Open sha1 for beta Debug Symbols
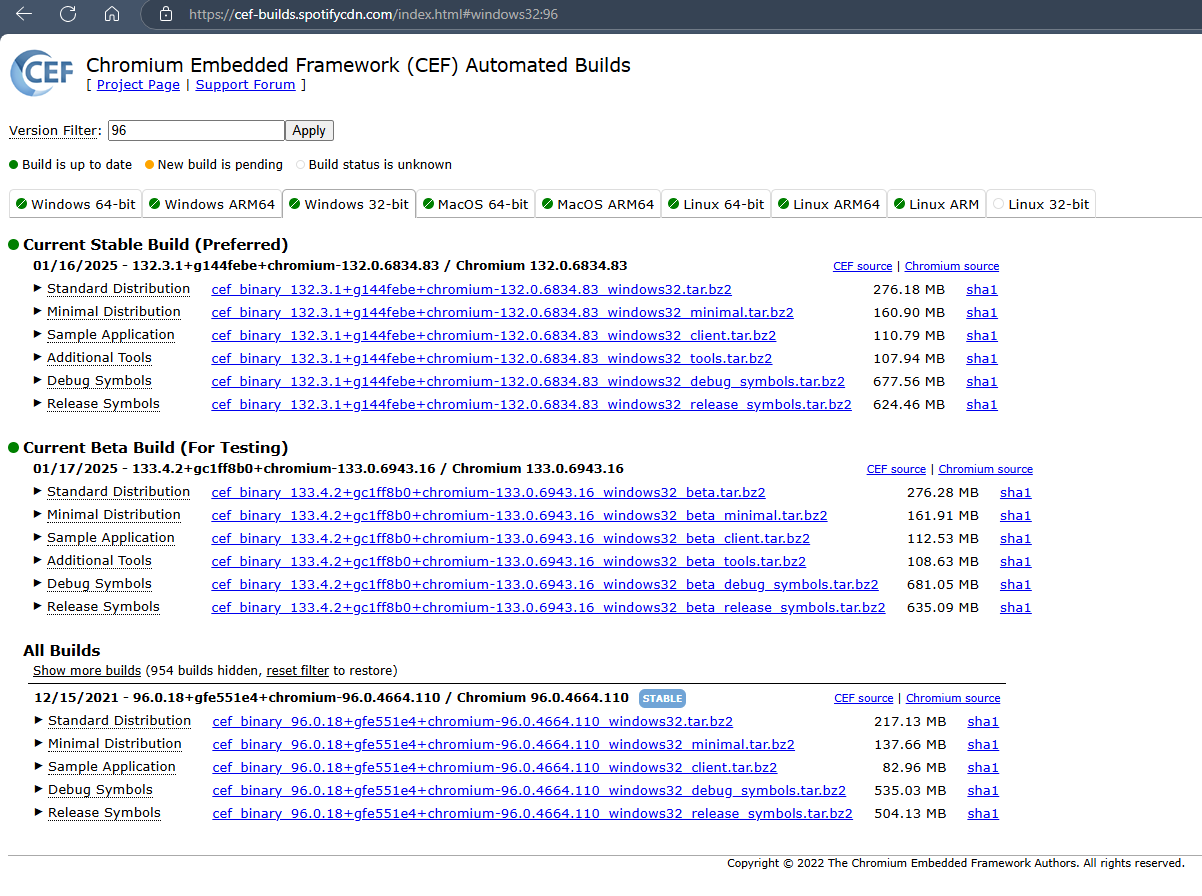The height and width of the screenshot is (896, 1202). [1015, 585]
